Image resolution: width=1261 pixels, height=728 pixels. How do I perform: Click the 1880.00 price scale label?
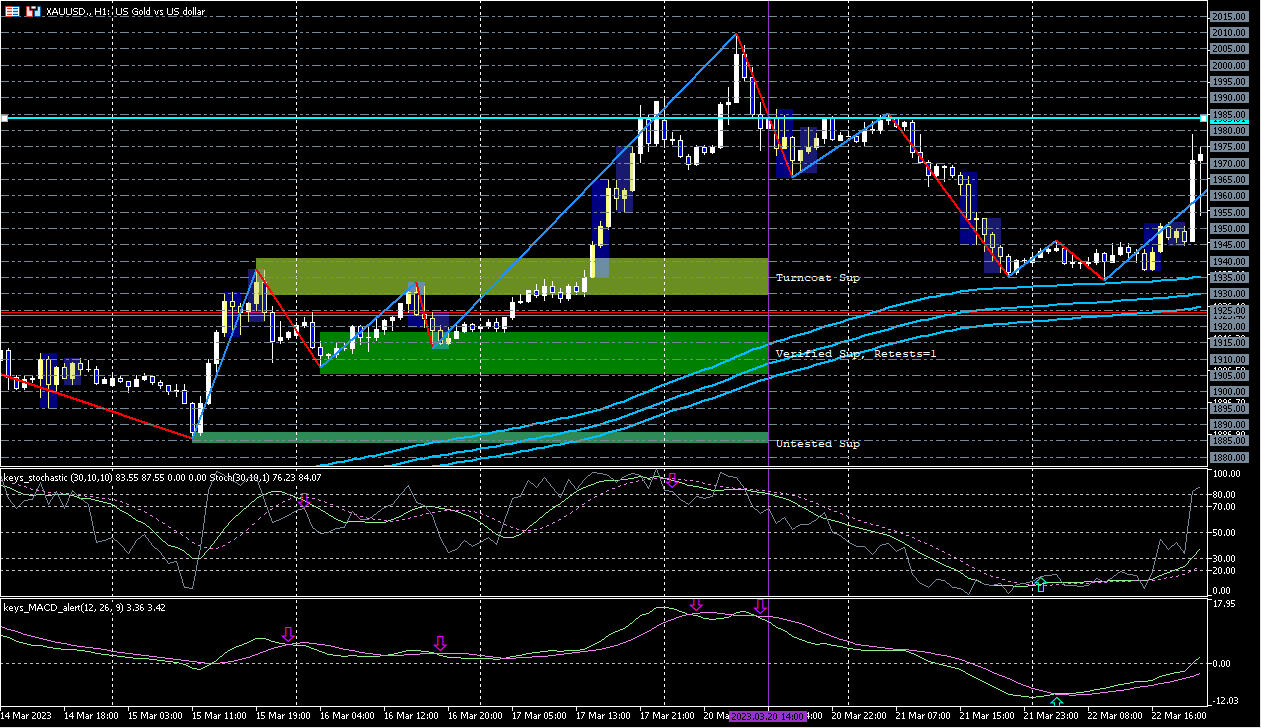click(x=1228, y=458)
